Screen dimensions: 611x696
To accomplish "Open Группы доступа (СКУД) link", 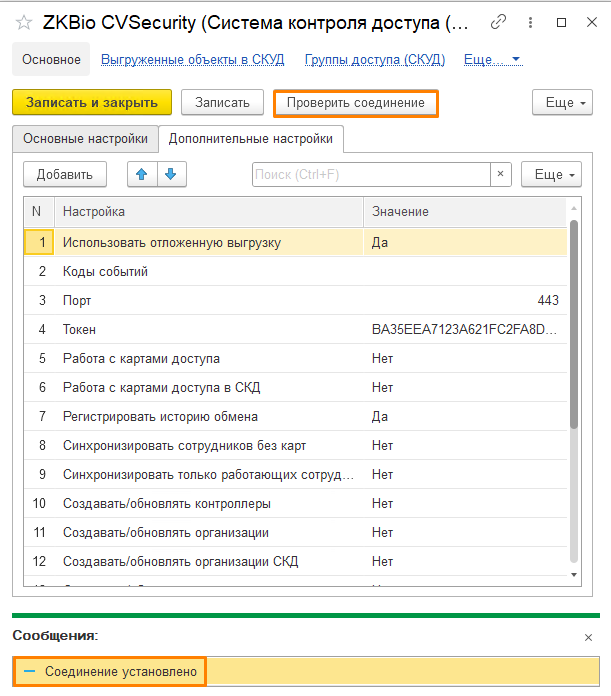I will (375, 60).
